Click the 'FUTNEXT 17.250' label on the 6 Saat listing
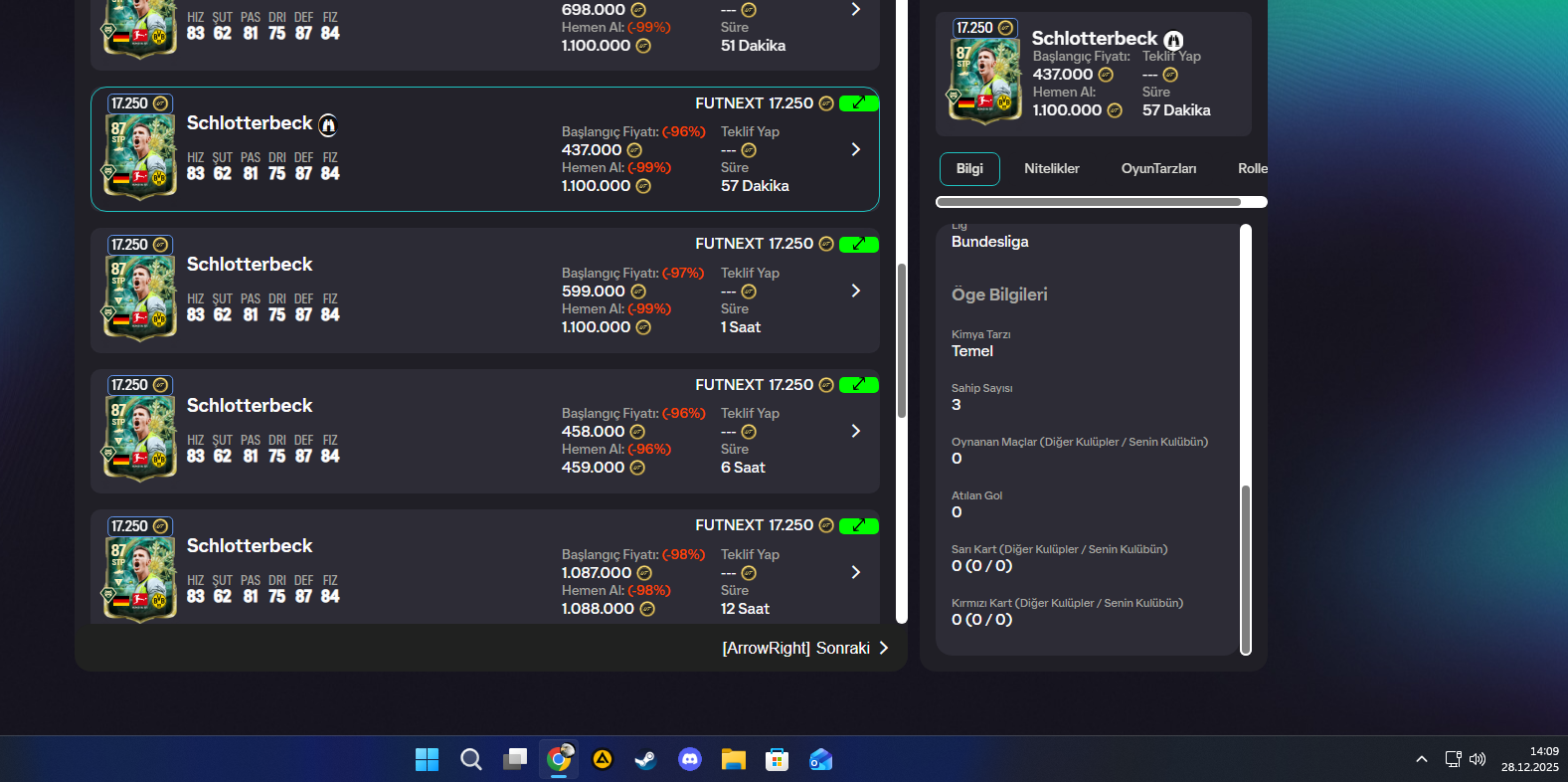This screenshot has width=1568, height=782. pos(755,385)
